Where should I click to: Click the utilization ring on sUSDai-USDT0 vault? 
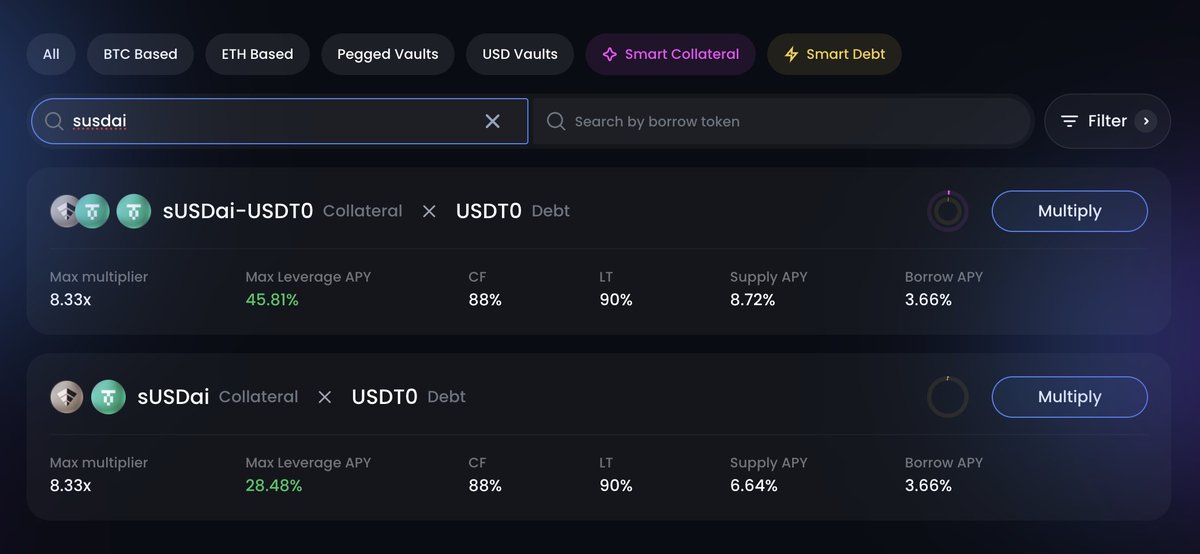coord(947,211)
